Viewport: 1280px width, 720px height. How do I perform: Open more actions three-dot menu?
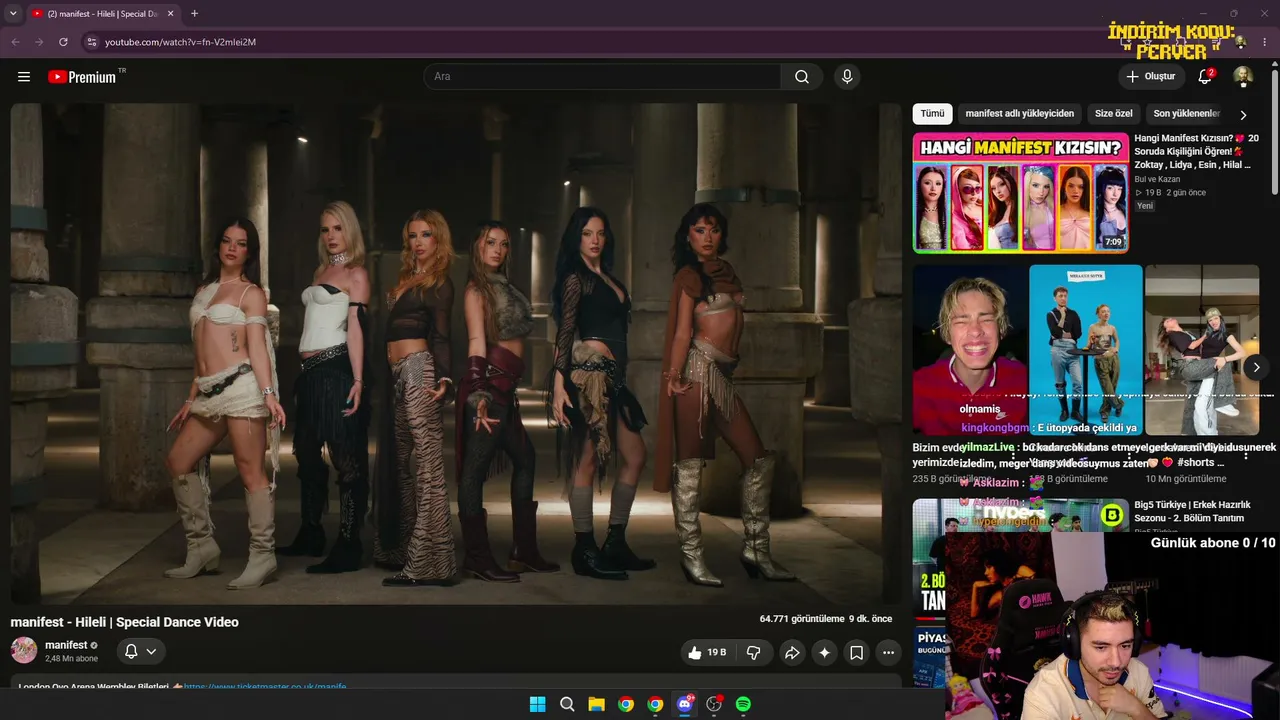click(888, 653)
